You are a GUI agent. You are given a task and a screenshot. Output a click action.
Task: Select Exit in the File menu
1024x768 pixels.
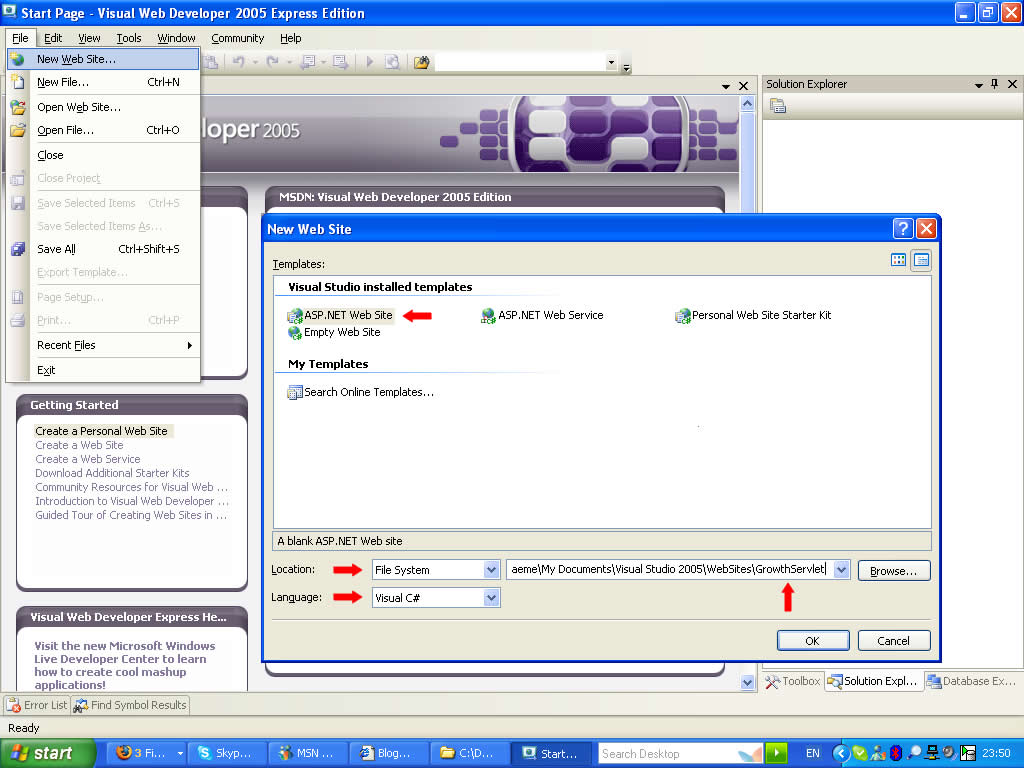[103, 370]
